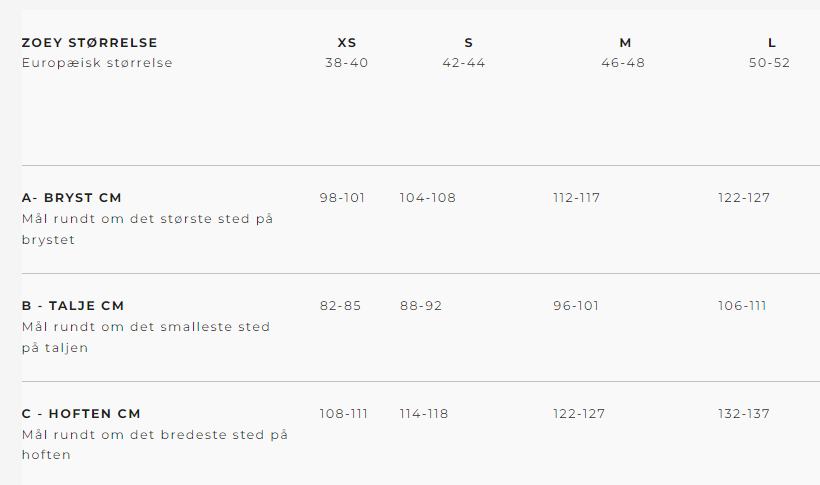Select the XS size column header
The width and height of the screenshot is (820, 485).
[x=347, y=43]
